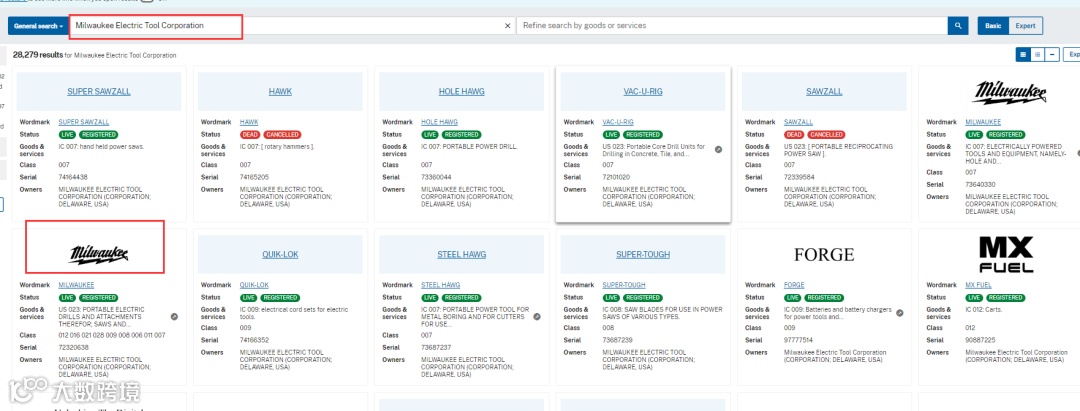Screen dimensions: 1080x411
Task: Open the SUPER SAWZALL card title link
Action: (x=98, y=92)
